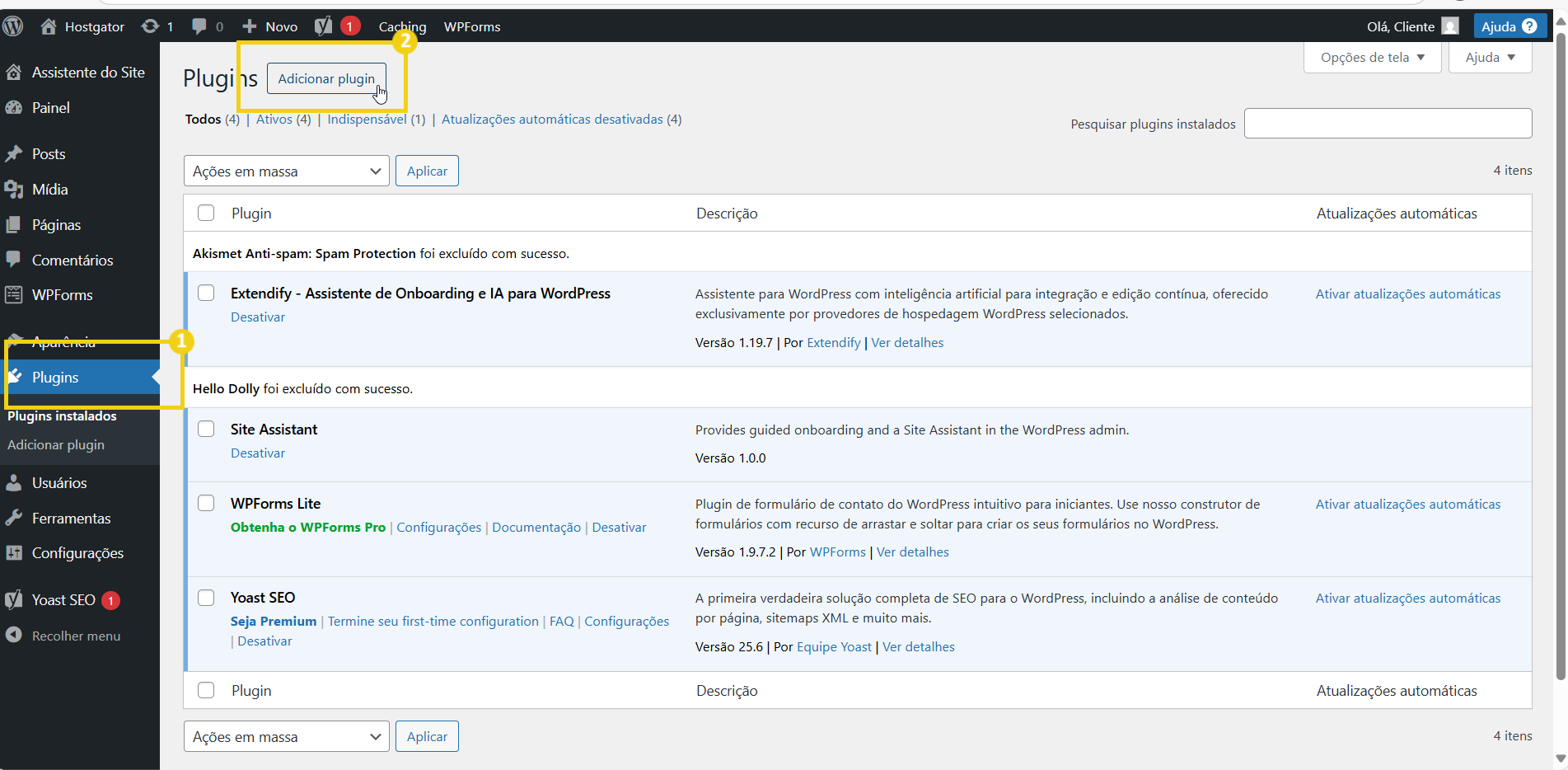Open Adicionar plugin sidebar submenu item
Viewport: 1568px width, 770px height.
coord(56,445)
